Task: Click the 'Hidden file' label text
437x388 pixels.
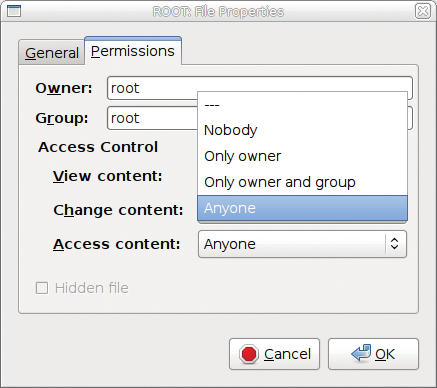Action: [92, 288]
